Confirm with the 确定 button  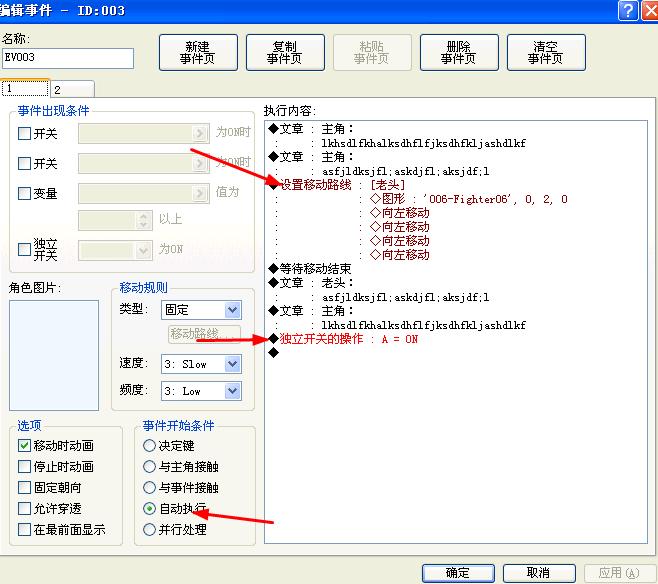coord(458,573)
